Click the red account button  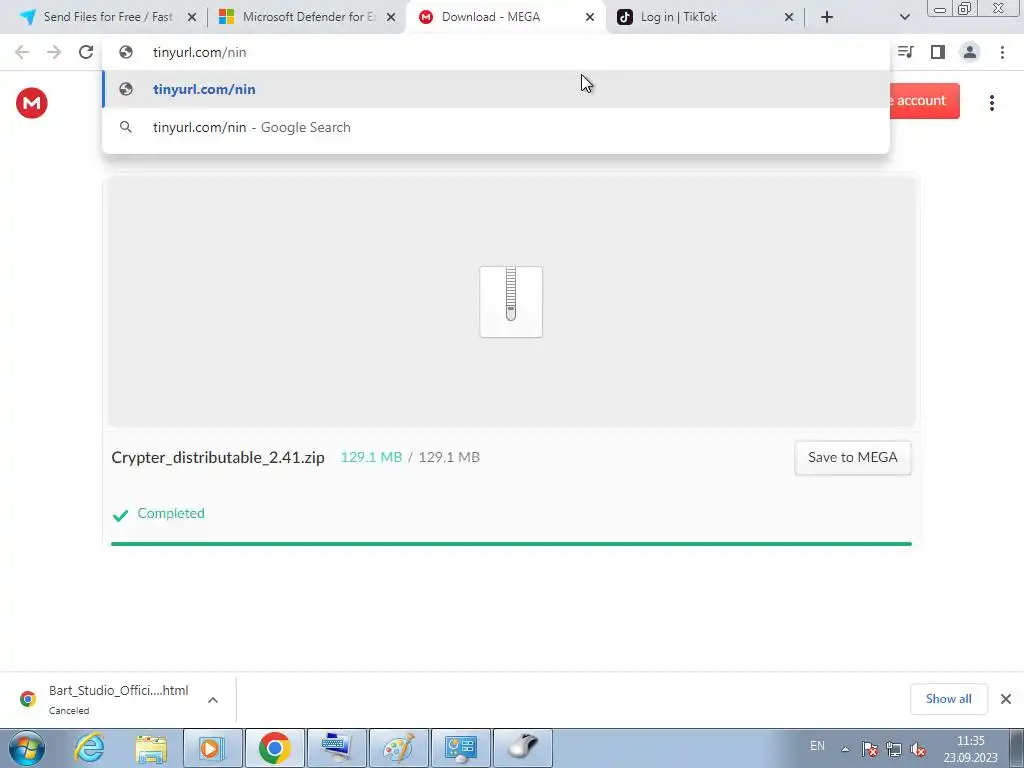coord(924,101)
